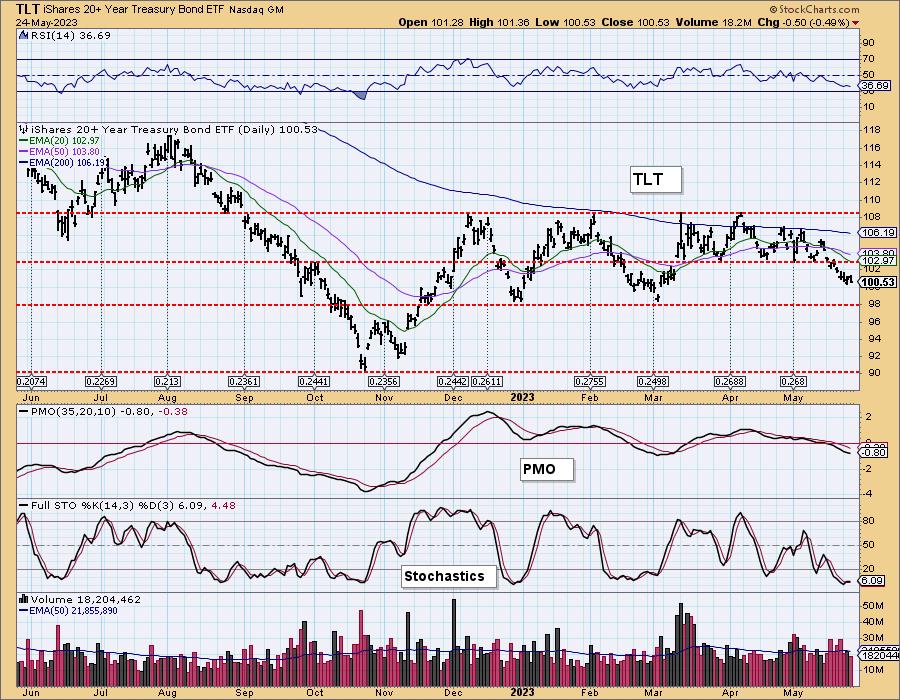
Task: Click the blue line before volume EMA(50) legend
Action: 24,610
